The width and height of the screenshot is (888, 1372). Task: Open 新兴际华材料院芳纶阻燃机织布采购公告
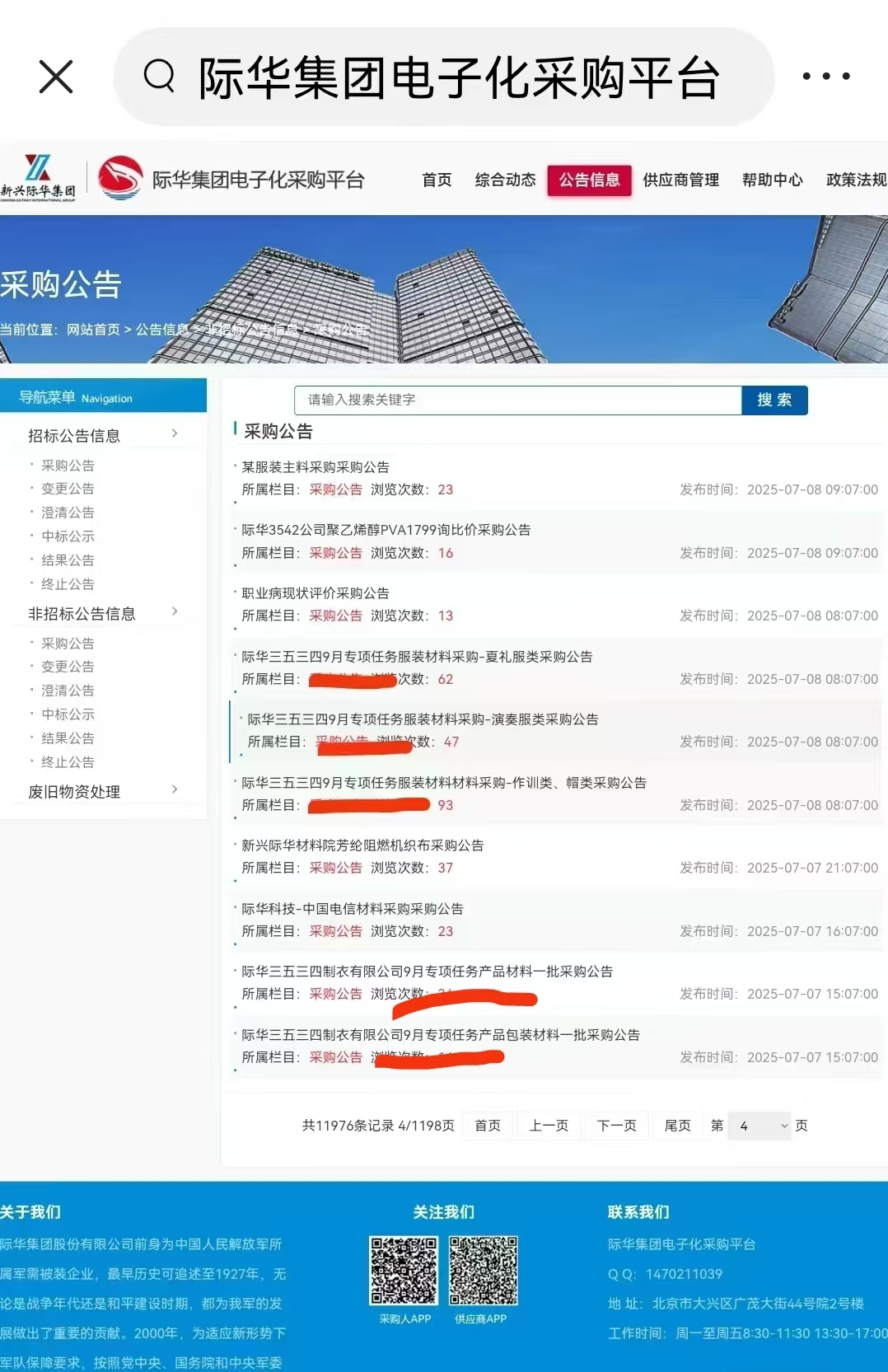(x=362, y=845)
